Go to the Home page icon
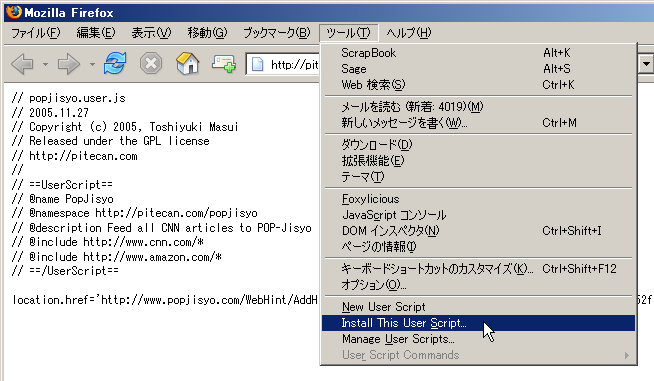 coord(188,63)
